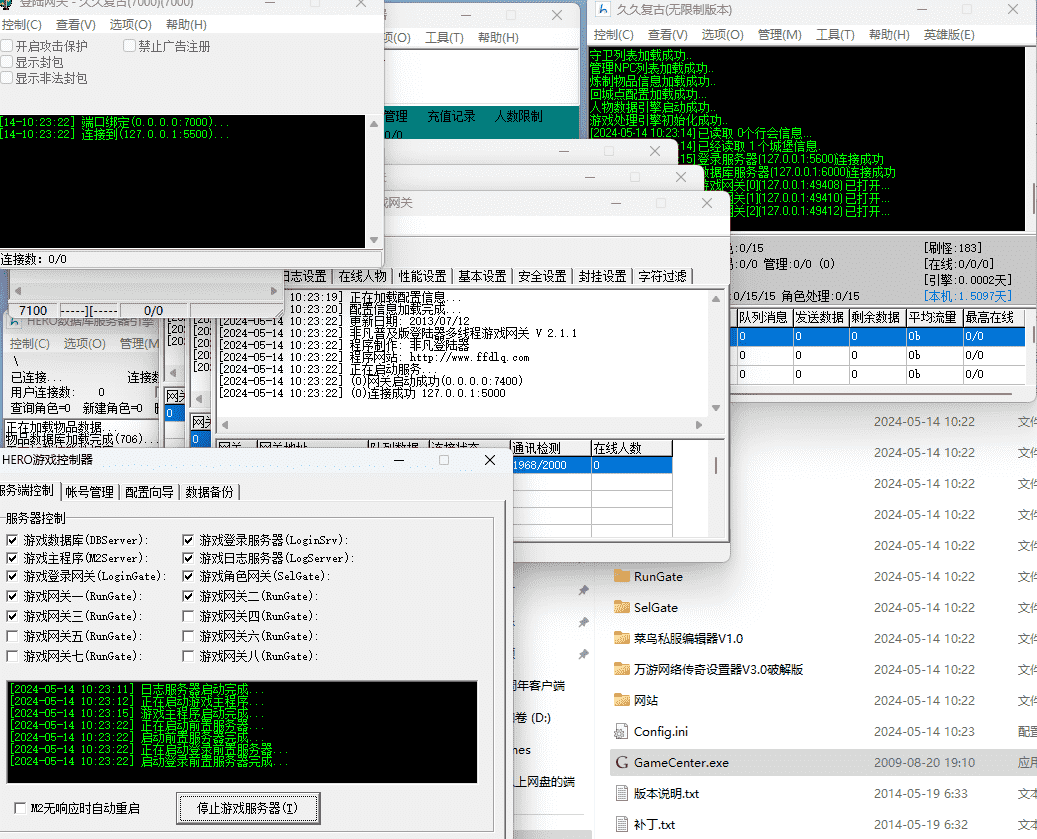Select the 菜鸟私服编辑器V1.0 folder icon
1037x839 pixels.
[622, 638]
